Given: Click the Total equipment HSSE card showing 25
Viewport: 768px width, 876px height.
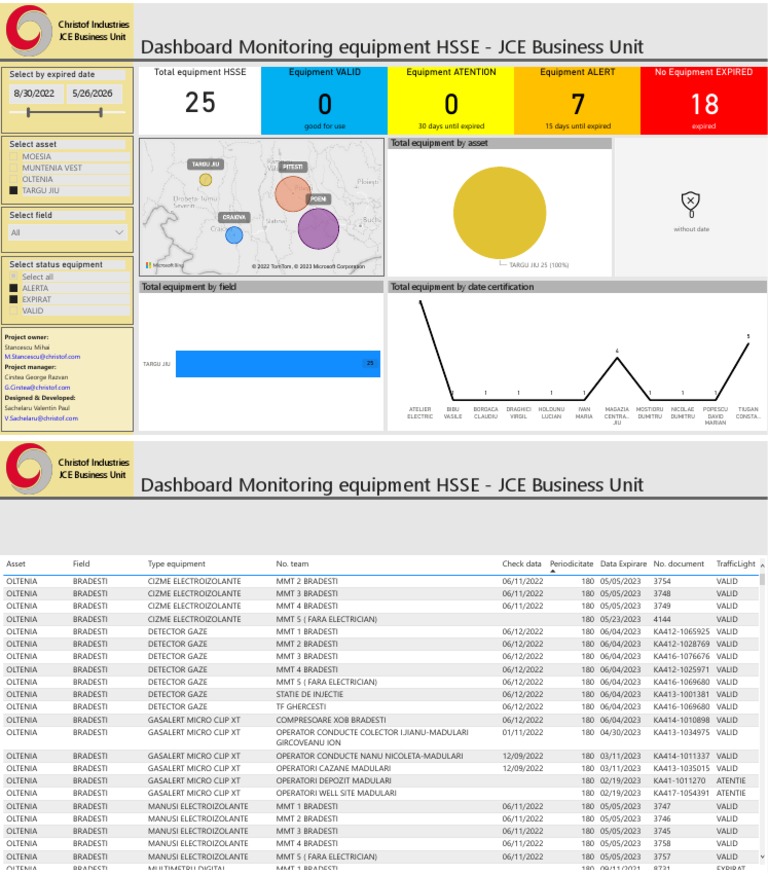Looking at the screenshot, I should 200,101.
